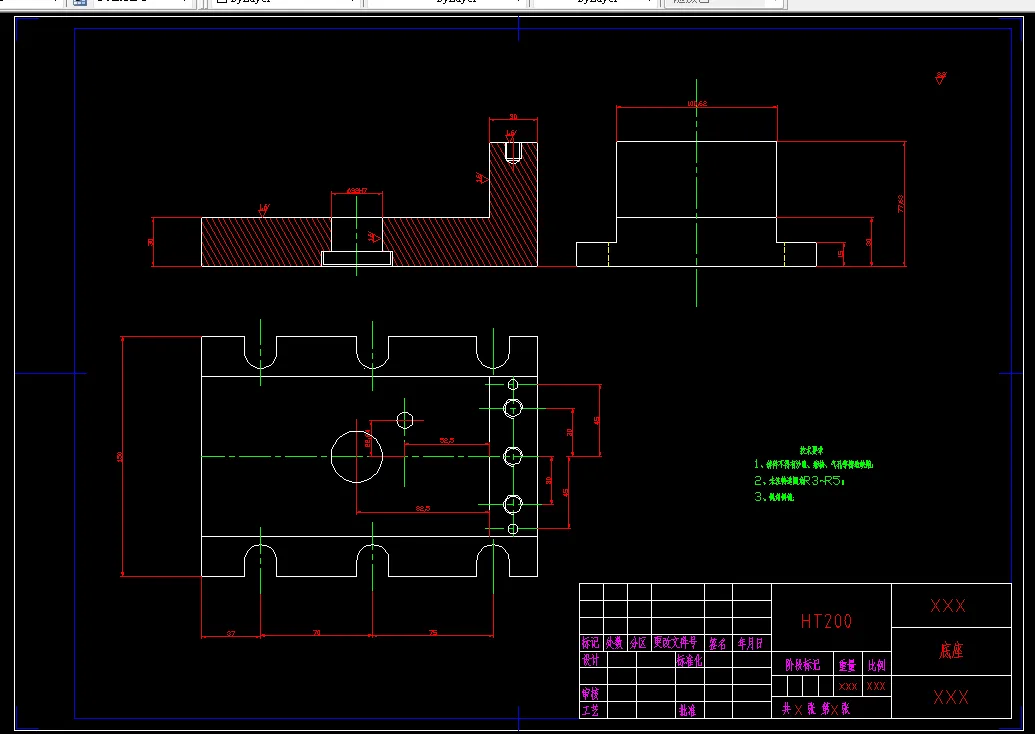Select the 37 dimension under the plan view
This screenshot has width=1035, height=734.
231,634
